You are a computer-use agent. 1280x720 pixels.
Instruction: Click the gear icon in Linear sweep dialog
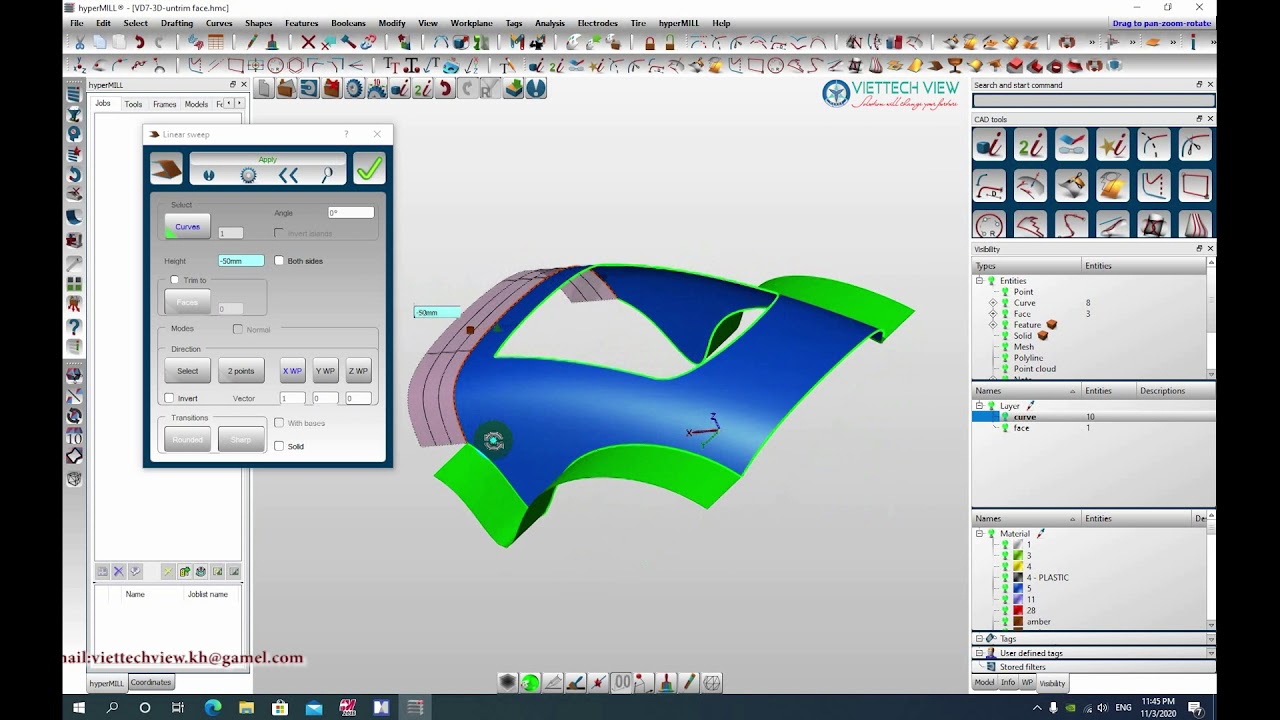(248, 175)
